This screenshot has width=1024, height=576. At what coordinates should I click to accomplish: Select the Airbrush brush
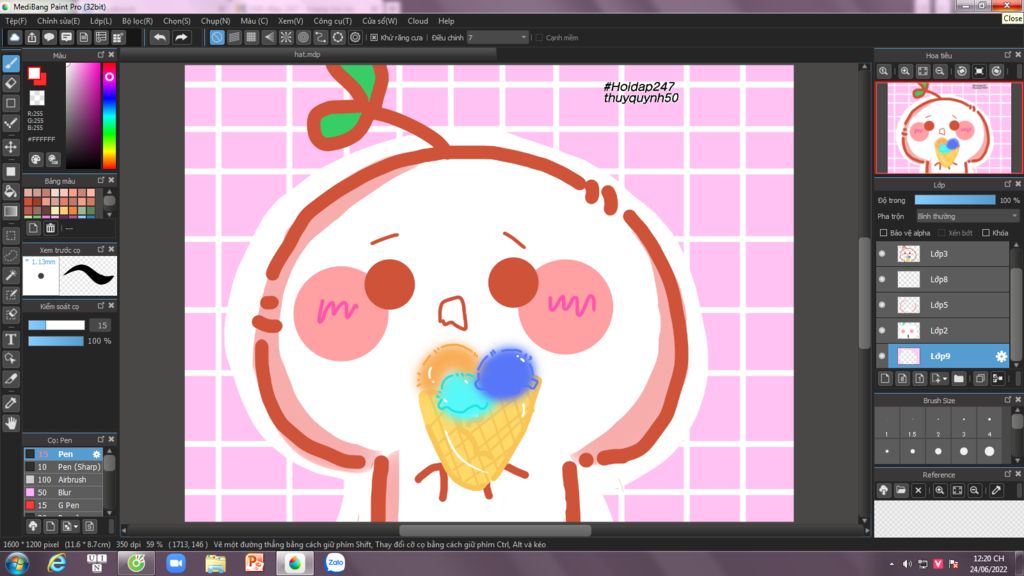[x=63, y=479]
